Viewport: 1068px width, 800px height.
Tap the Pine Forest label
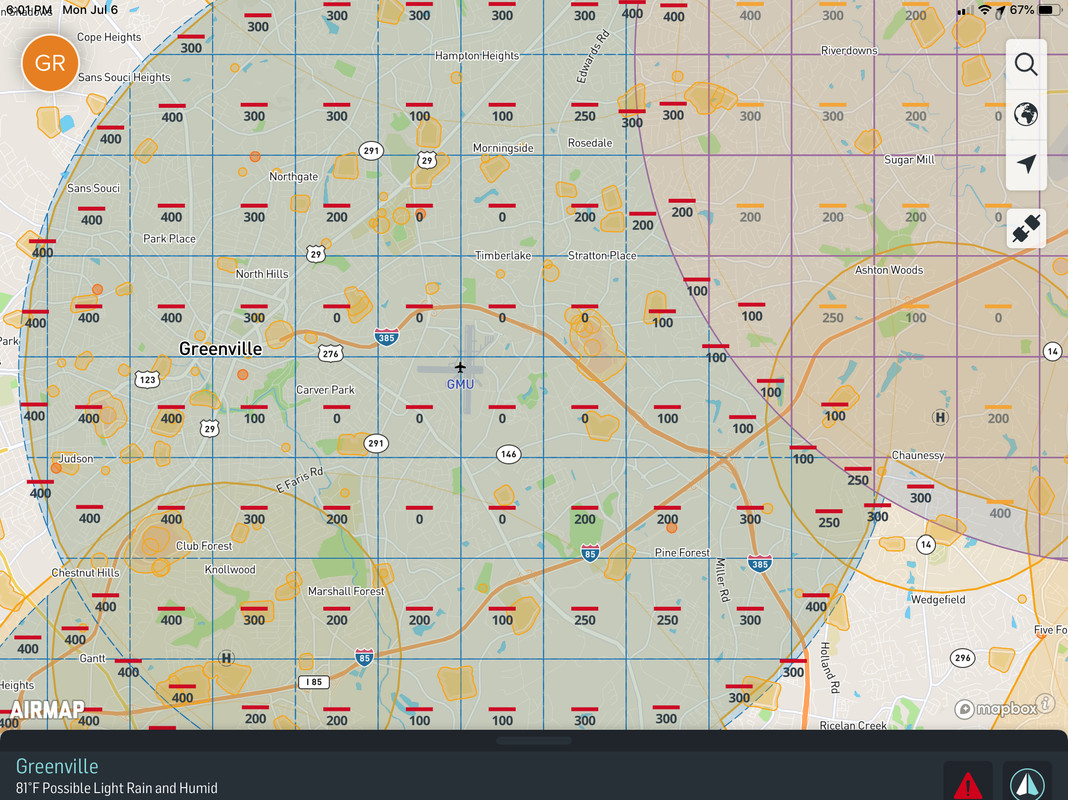pos(682,552)
